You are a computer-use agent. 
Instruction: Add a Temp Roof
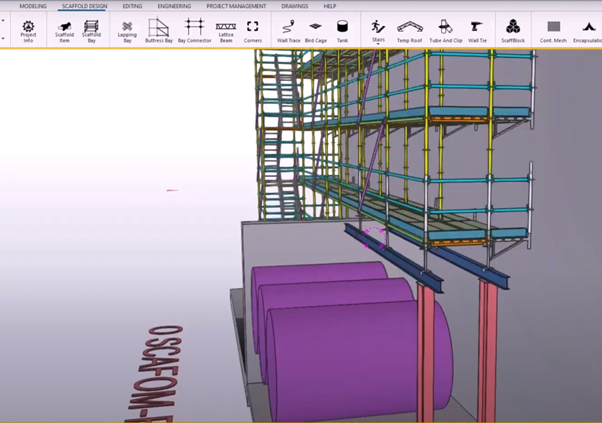[x=410, y=31]
